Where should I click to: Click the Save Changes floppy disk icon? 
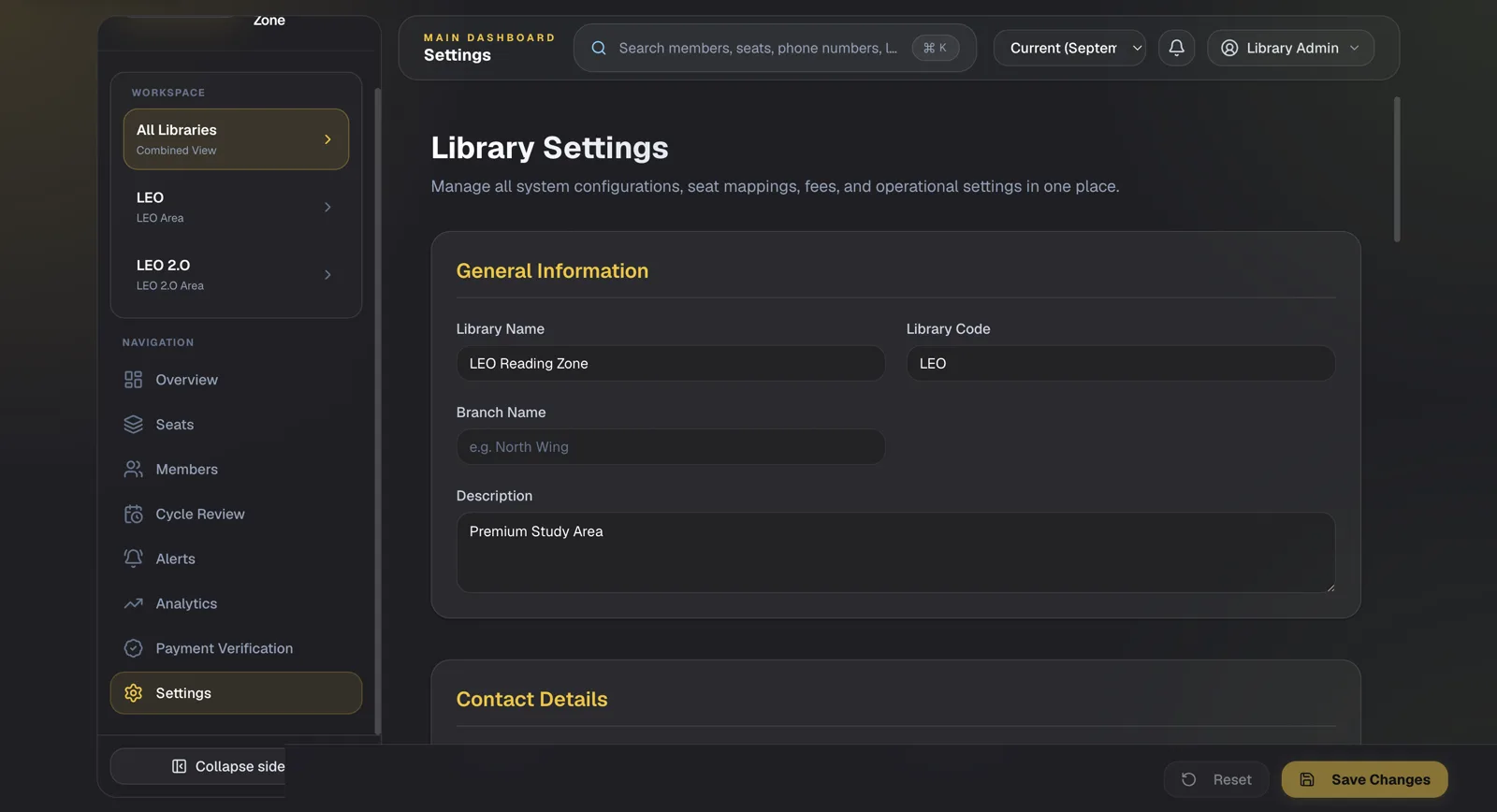(1307, 779)
